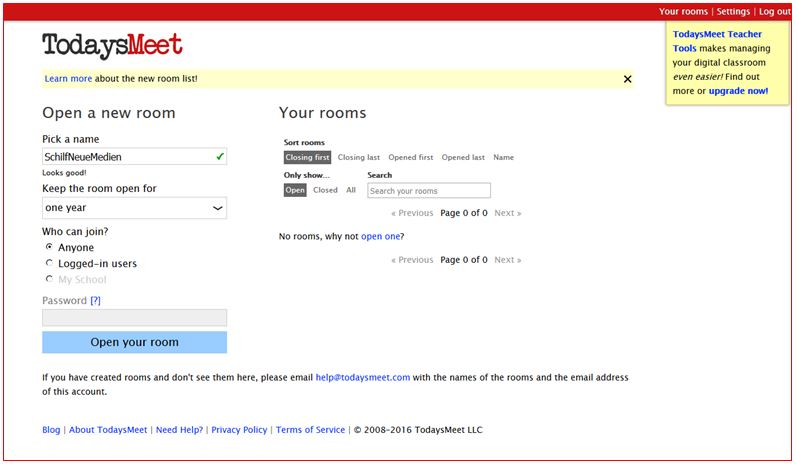Click the Password input field
Image resolution: width=797 pixels, height=464 pixels.
[x=134, y=318]
